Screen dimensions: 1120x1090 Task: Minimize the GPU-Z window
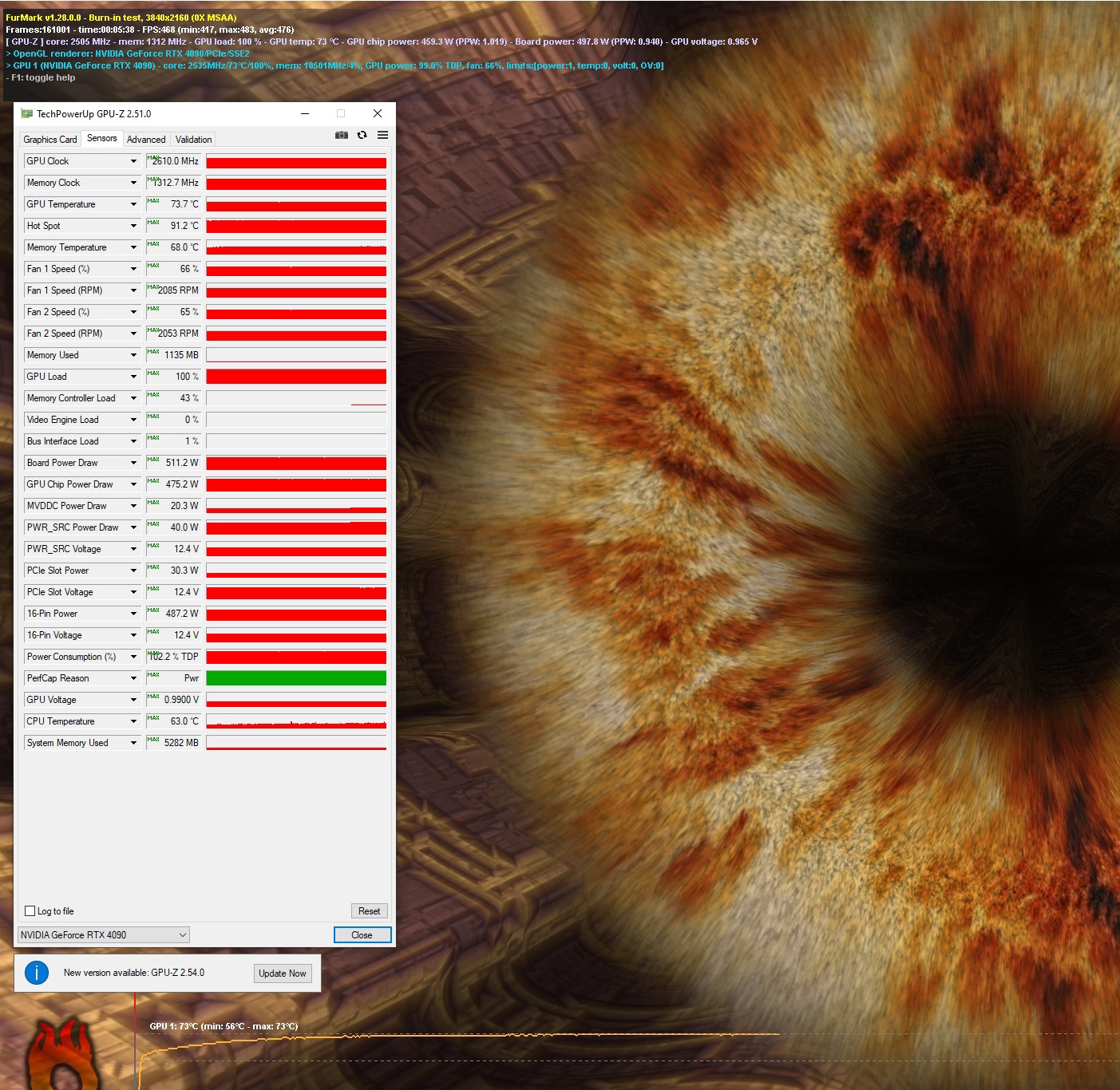tap(305, 114)
